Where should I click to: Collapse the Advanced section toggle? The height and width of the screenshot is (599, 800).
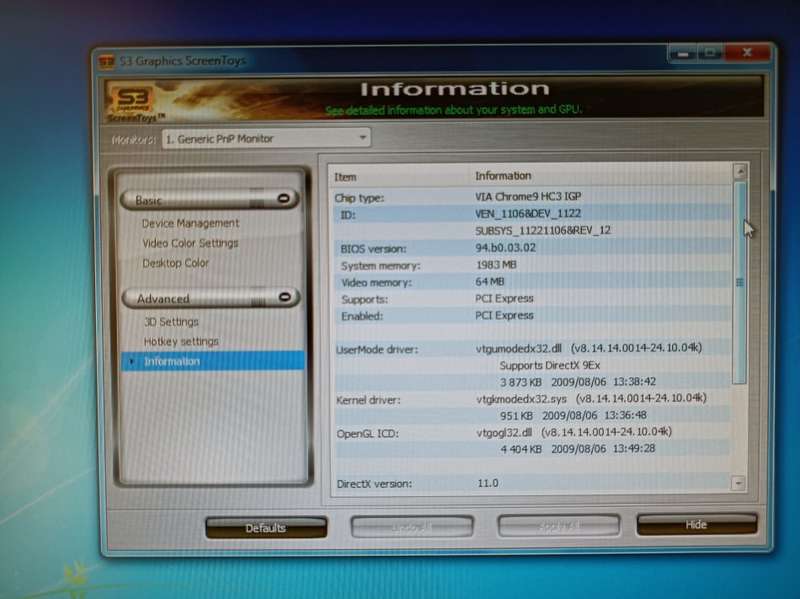coord(285,296)
